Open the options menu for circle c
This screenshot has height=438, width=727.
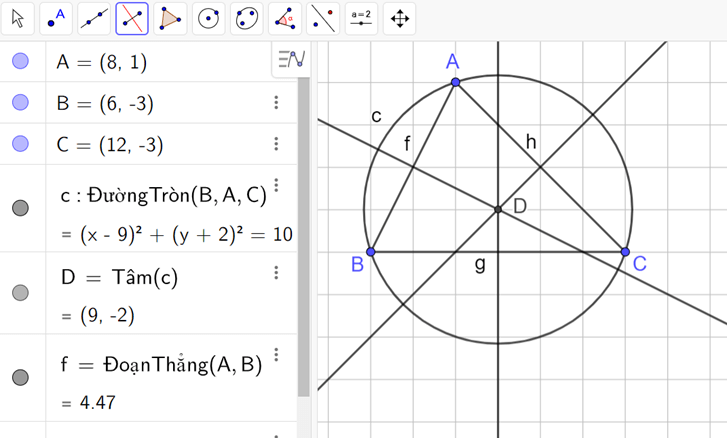(x=277, y=186)
